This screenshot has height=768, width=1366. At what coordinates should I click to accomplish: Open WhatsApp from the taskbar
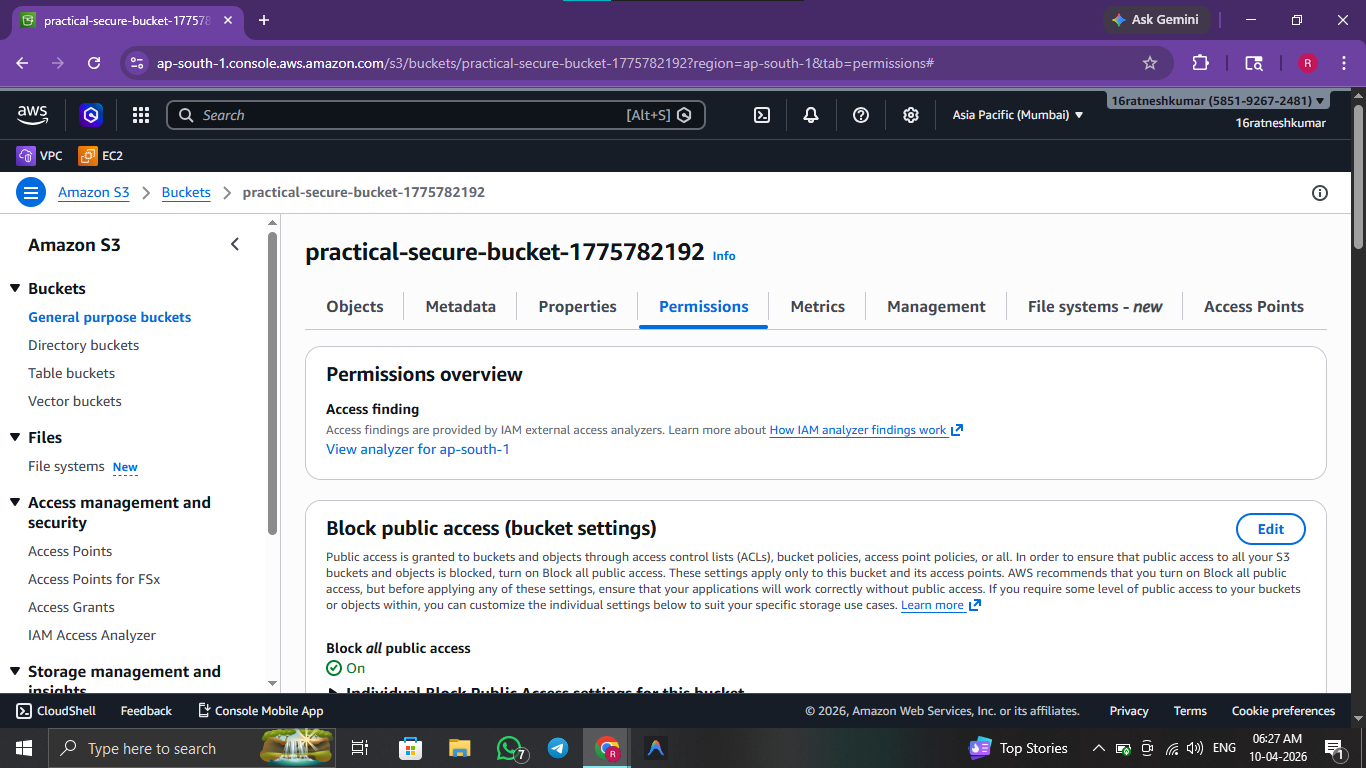point(511,748)
